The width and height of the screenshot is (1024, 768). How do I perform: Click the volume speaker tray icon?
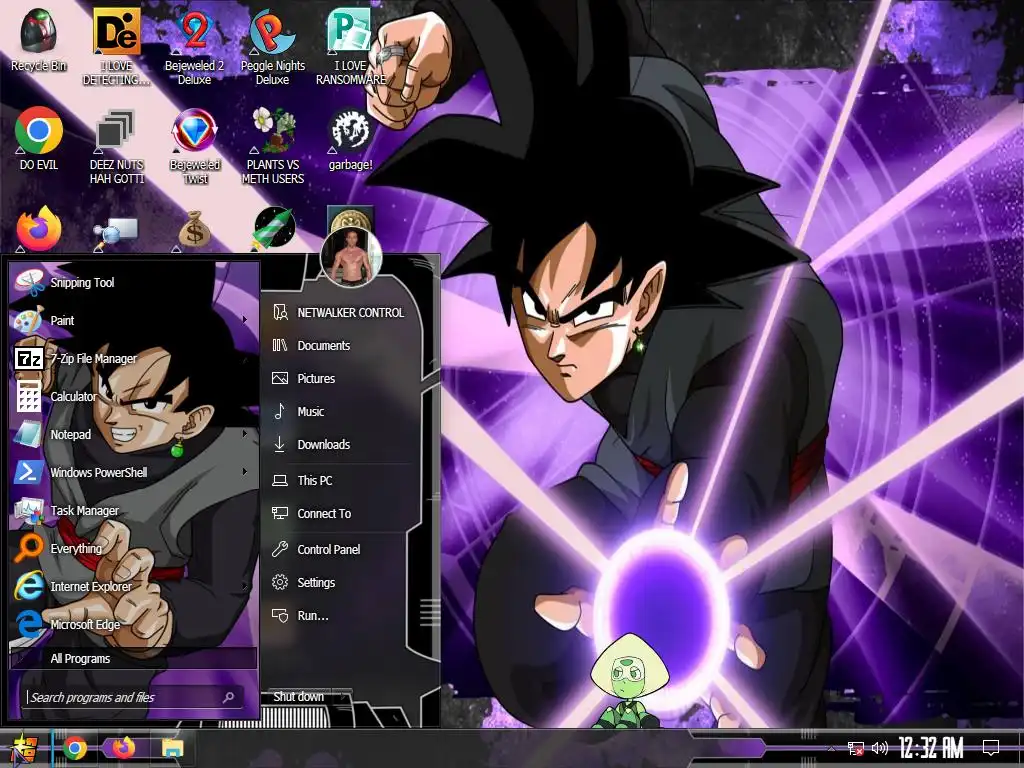pyautogui.click(x=880, y=748)
